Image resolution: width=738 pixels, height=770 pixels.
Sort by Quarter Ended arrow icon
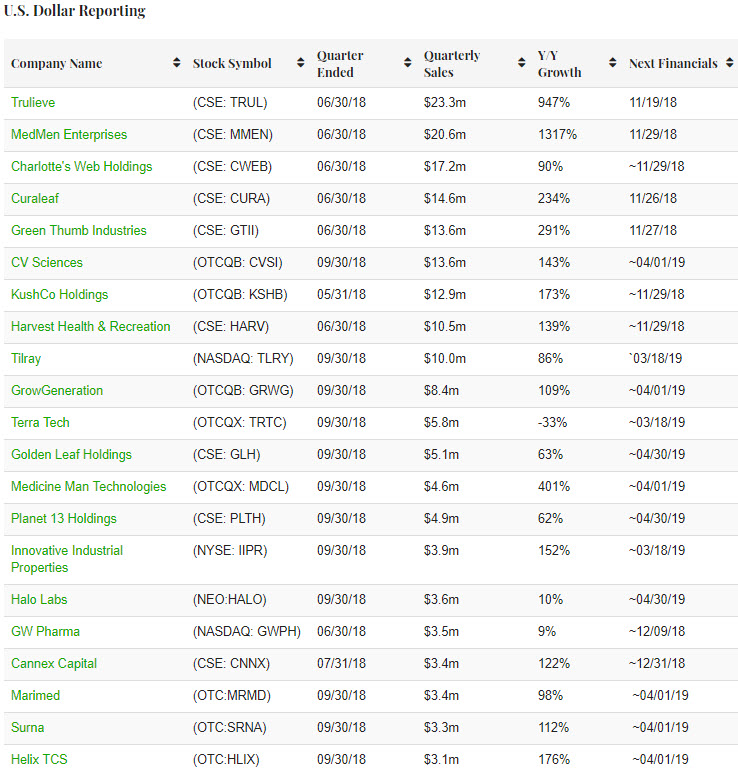pyautogui.click(x=408, y=63)
